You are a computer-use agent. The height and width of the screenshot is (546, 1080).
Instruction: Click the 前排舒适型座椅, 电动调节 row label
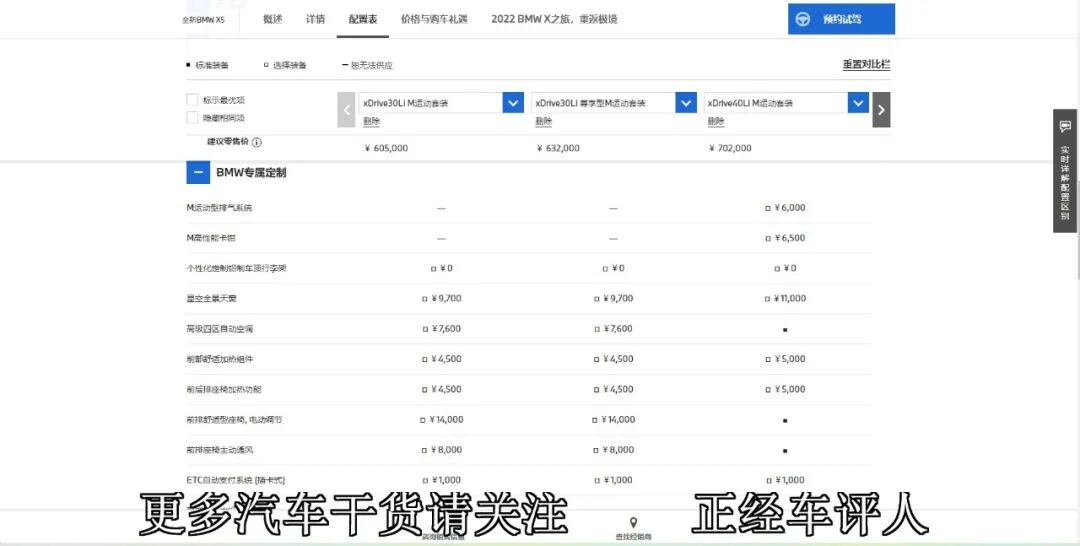[x=233, y=419]
